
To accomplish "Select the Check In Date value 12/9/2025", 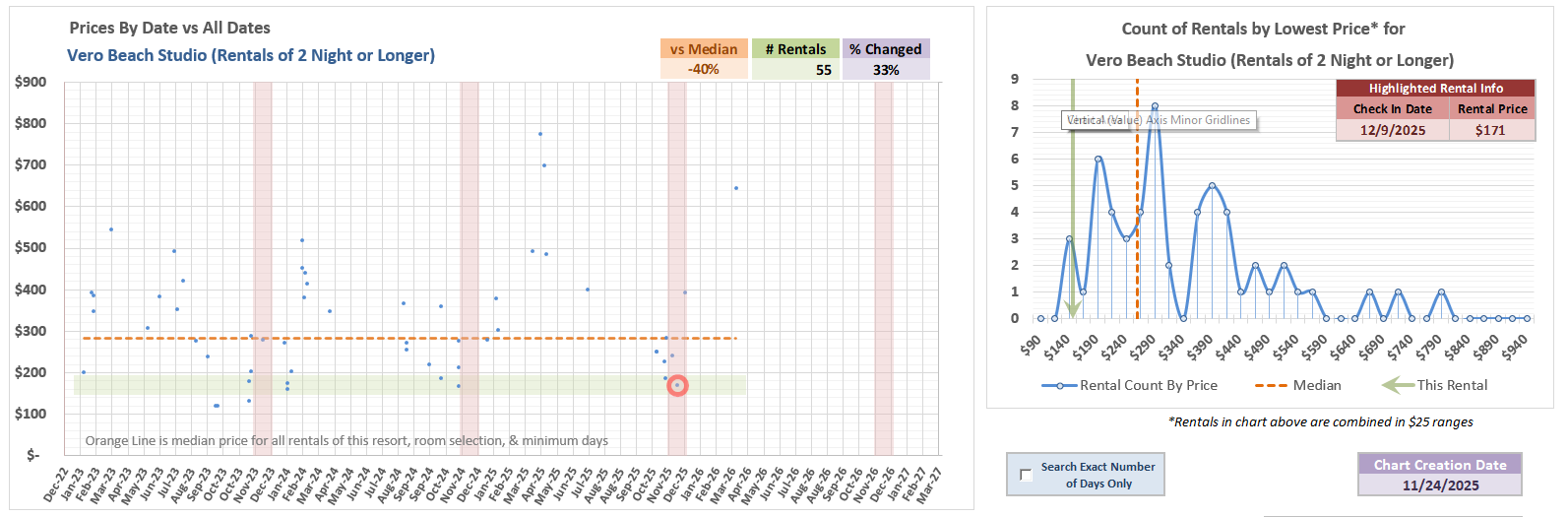I will click(x=1392, y=130).
